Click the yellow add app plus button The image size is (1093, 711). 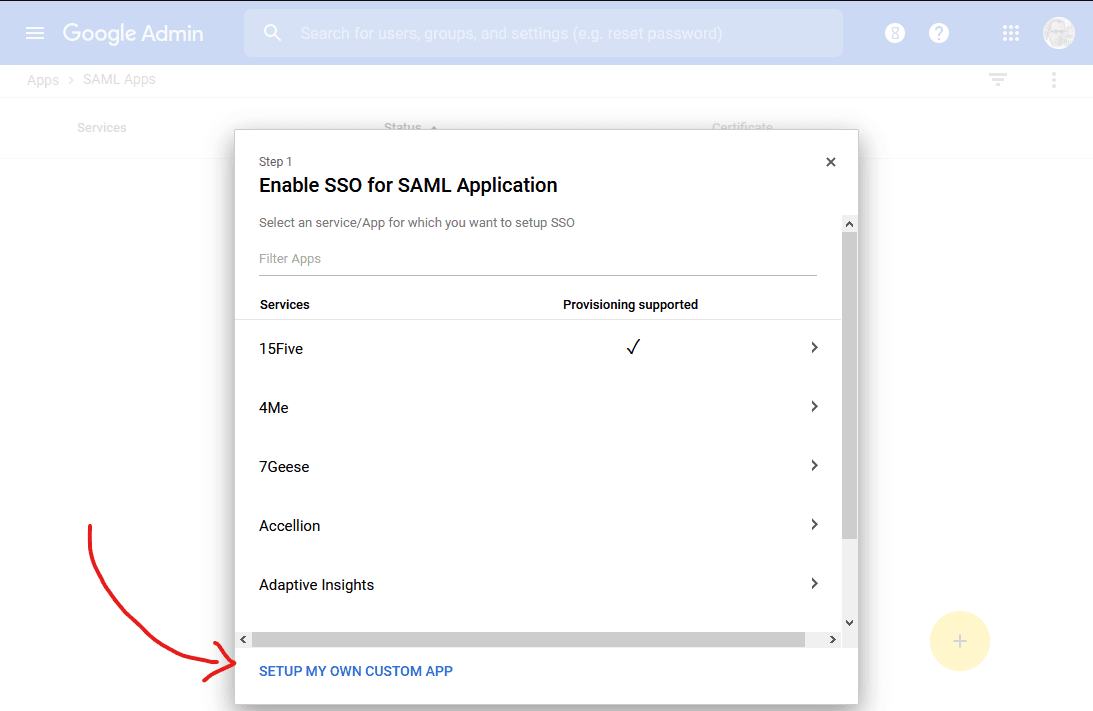click(959, 641)
